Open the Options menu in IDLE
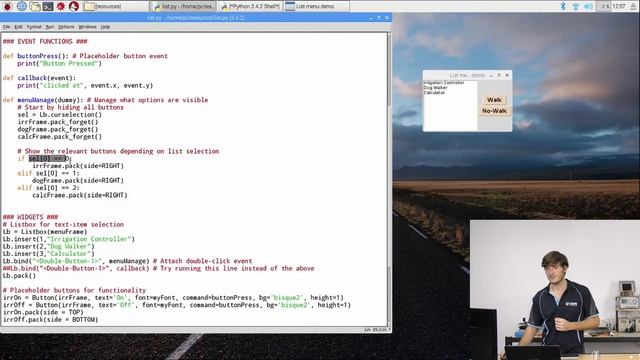This screenshot has height=360, width=640. [x=66, y=27]
